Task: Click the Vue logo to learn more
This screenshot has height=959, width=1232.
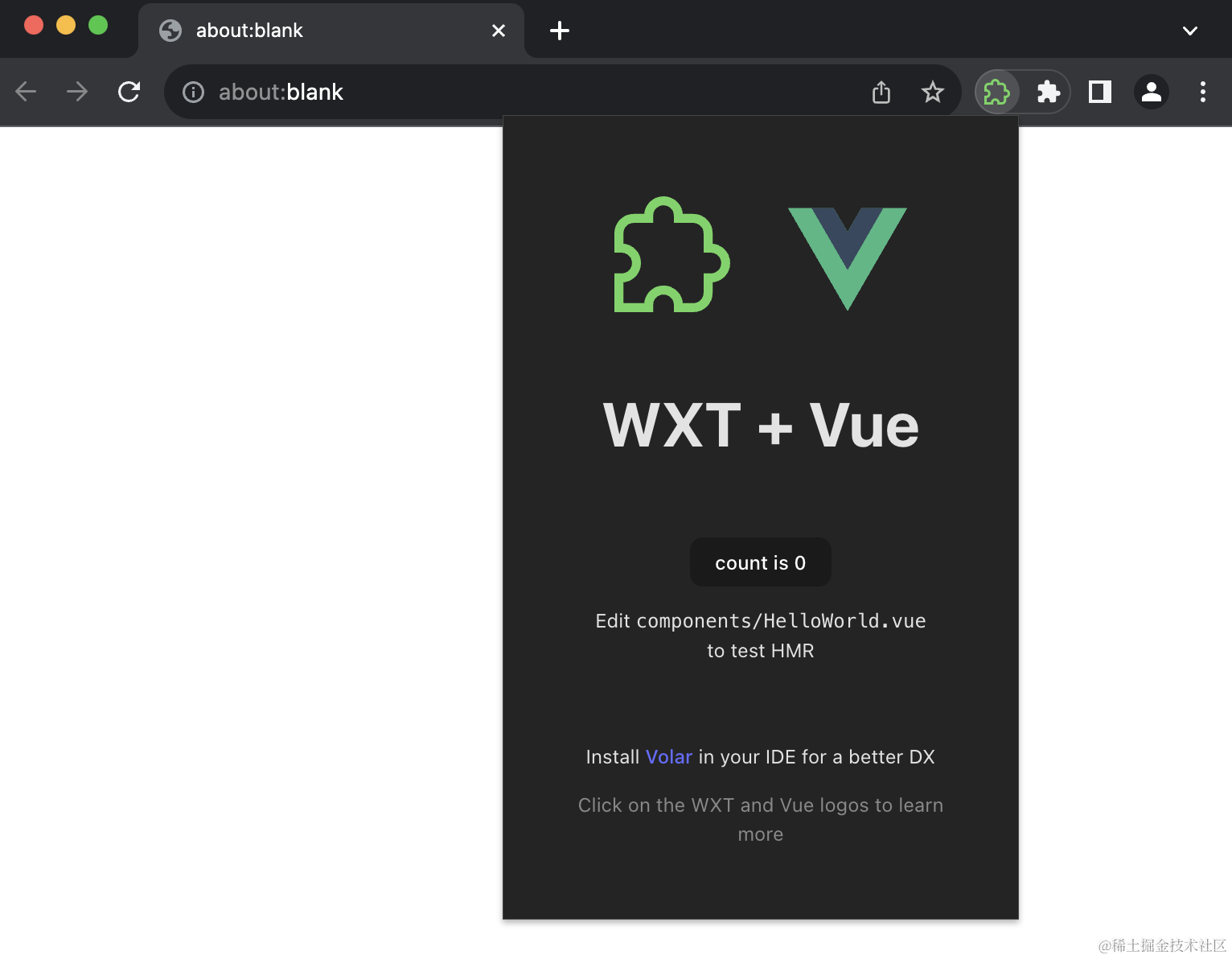Action: point(847,257)
